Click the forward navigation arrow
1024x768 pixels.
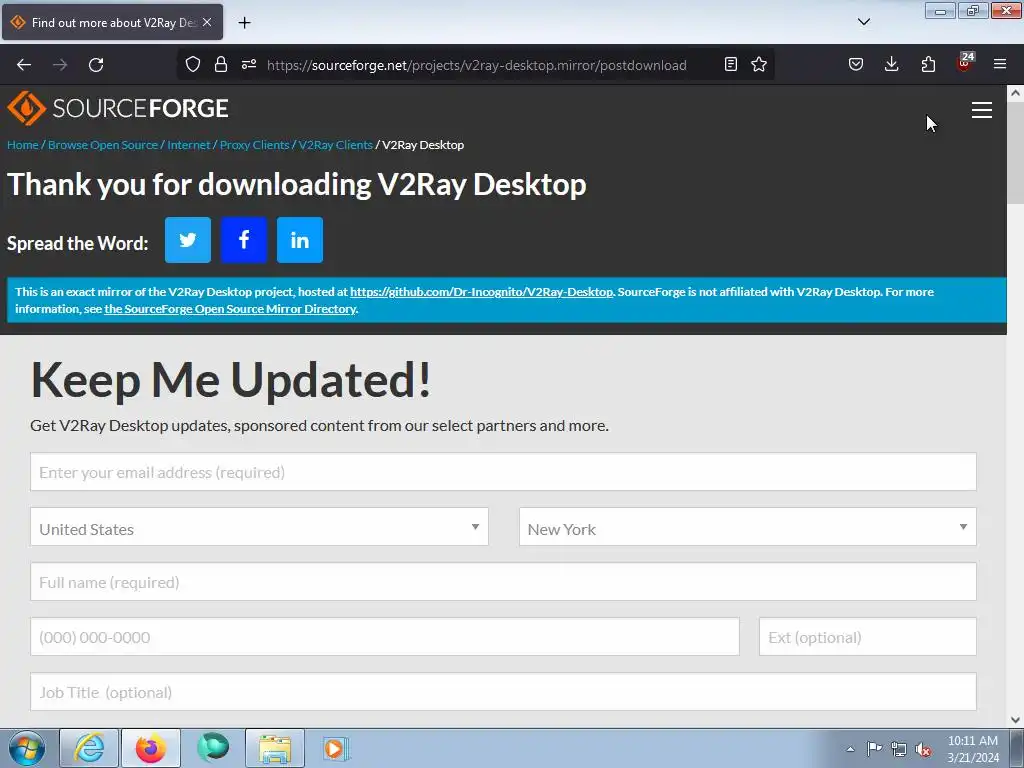click(60, 65)
